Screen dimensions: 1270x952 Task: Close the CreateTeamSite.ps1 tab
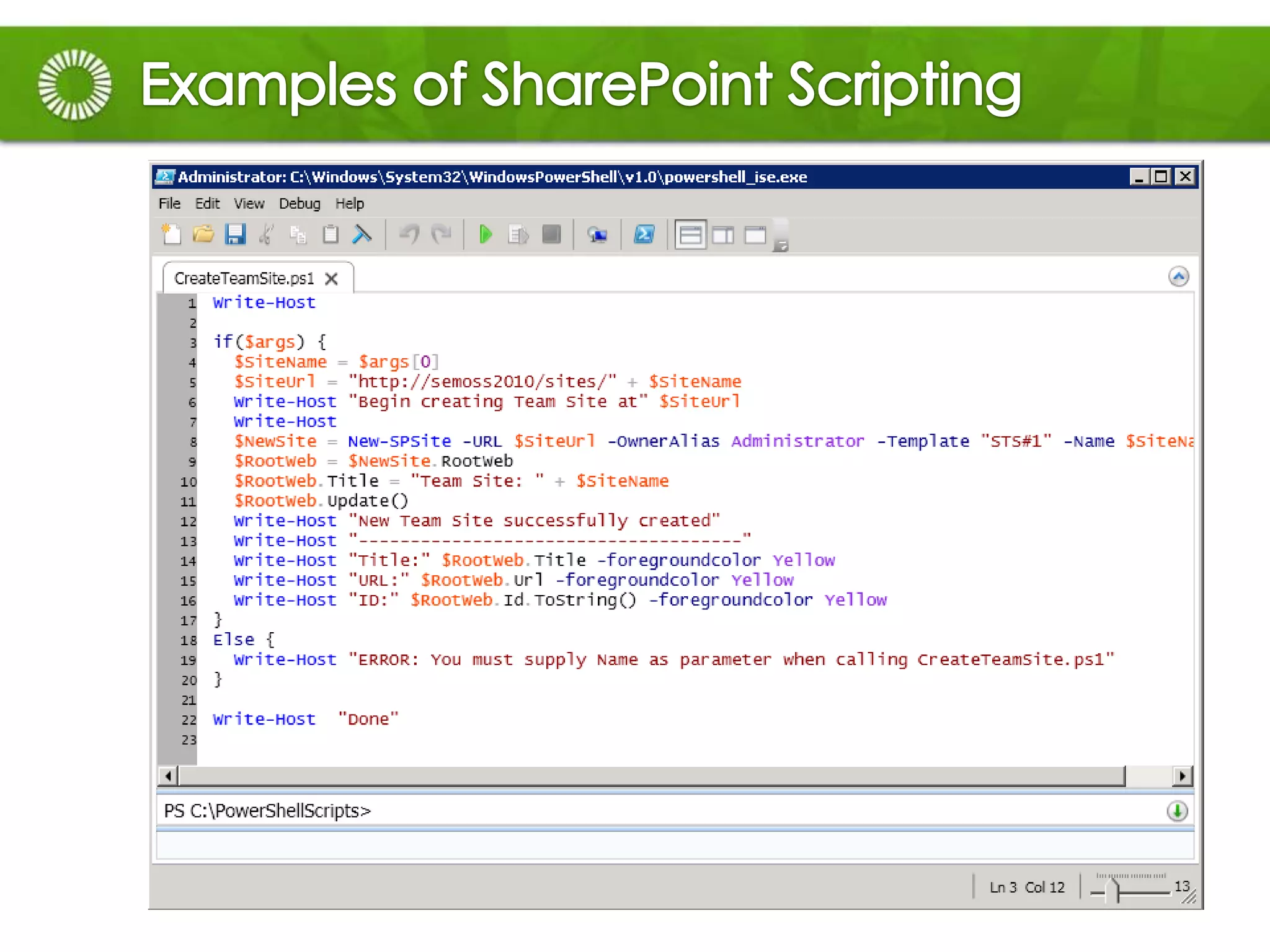coord(332,279)
